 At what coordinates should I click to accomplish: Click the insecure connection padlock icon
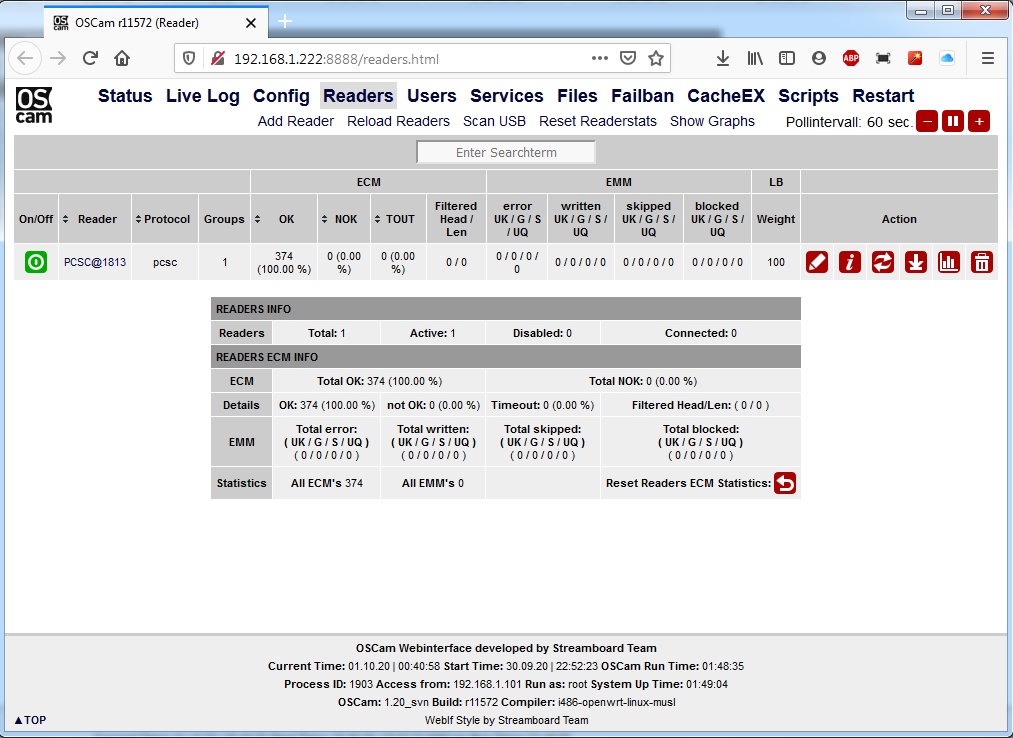[218, 59]
